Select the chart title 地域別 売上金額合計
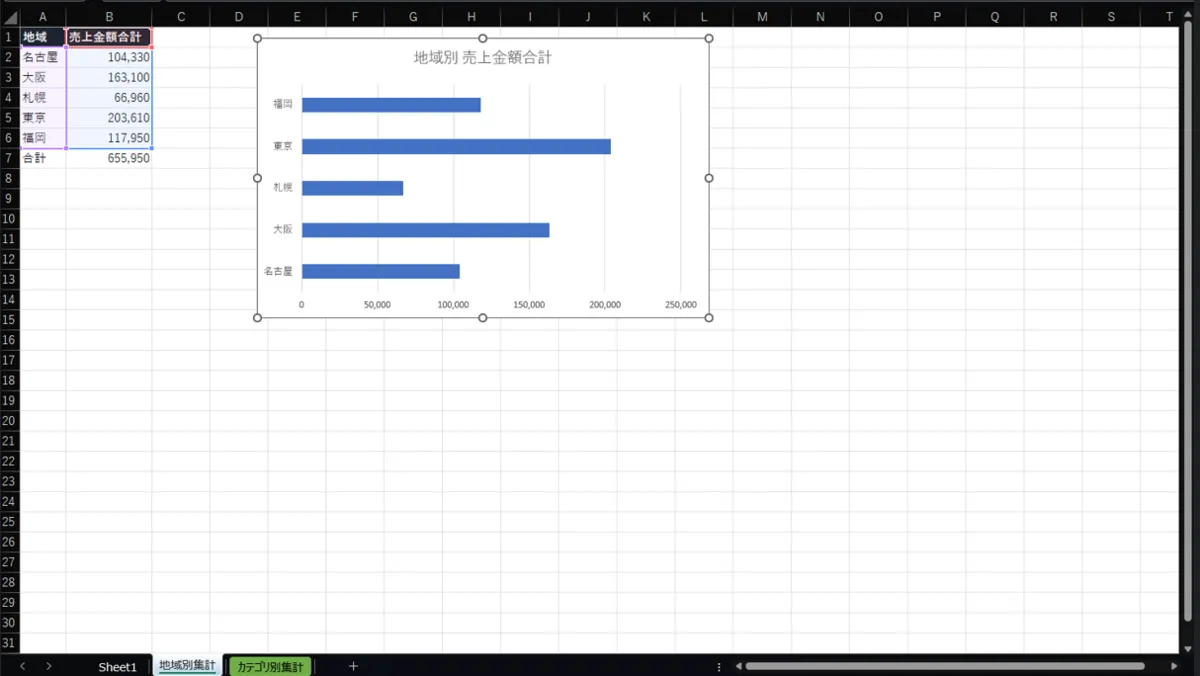1200x676 pixels. [483, 58]
